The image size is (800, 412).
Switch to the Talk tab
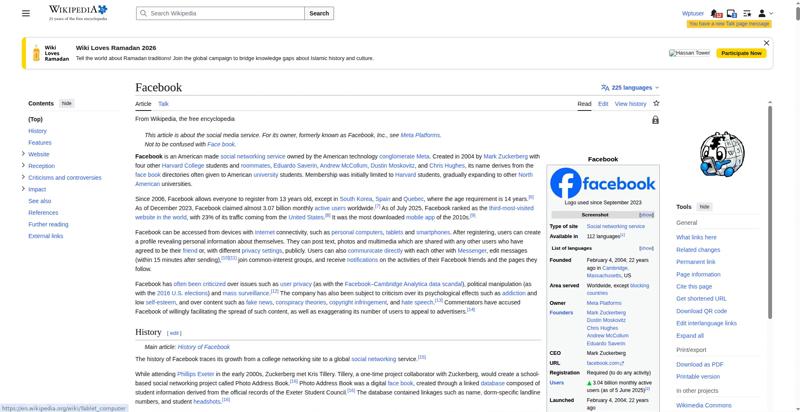pos(163,103)
